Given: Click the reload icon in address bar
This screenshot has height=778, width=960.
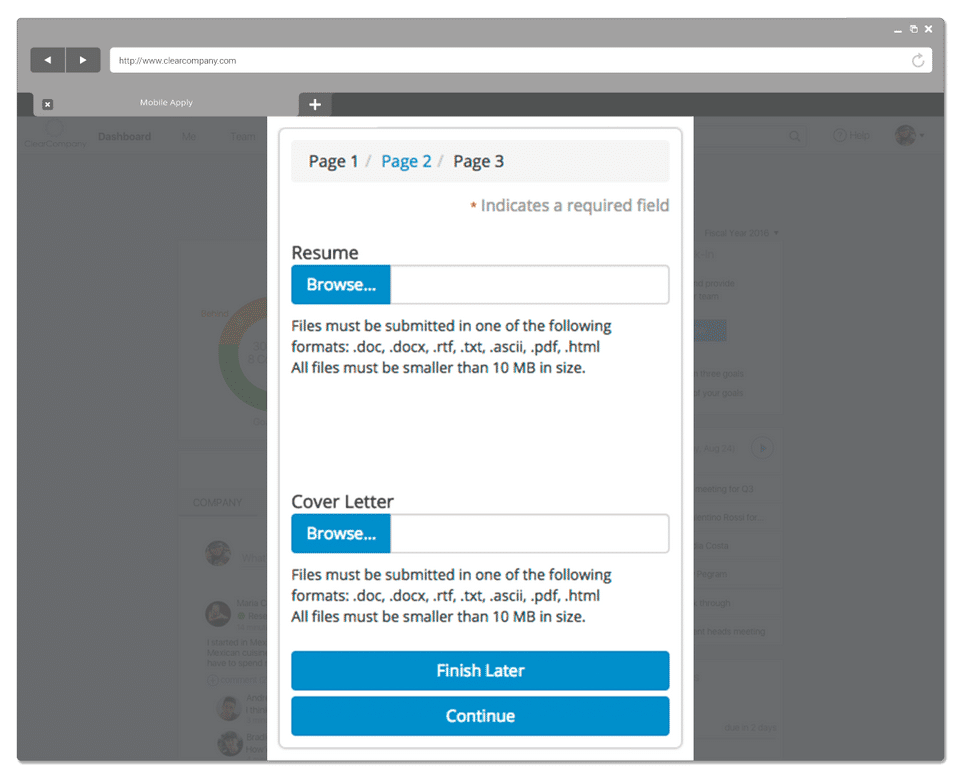Looking at the screenshot, I should coord(918,60).
